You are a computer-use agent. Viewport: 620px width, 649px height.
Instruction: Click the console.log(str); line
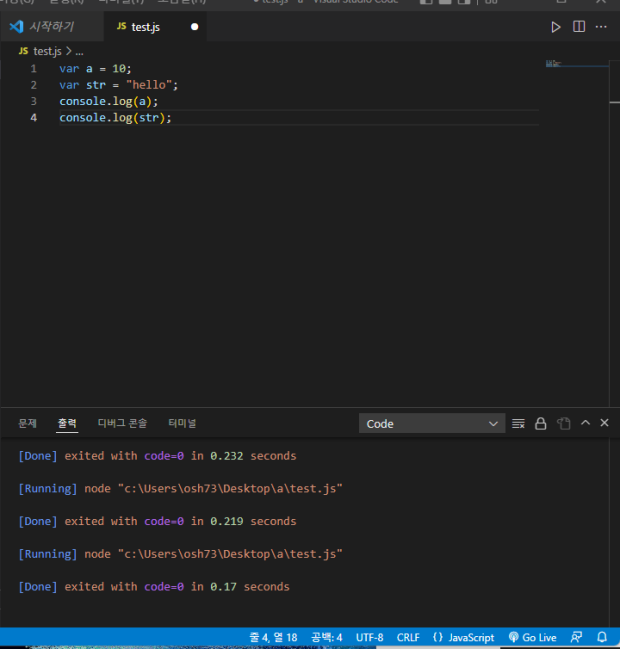click(x=115, y=118)
